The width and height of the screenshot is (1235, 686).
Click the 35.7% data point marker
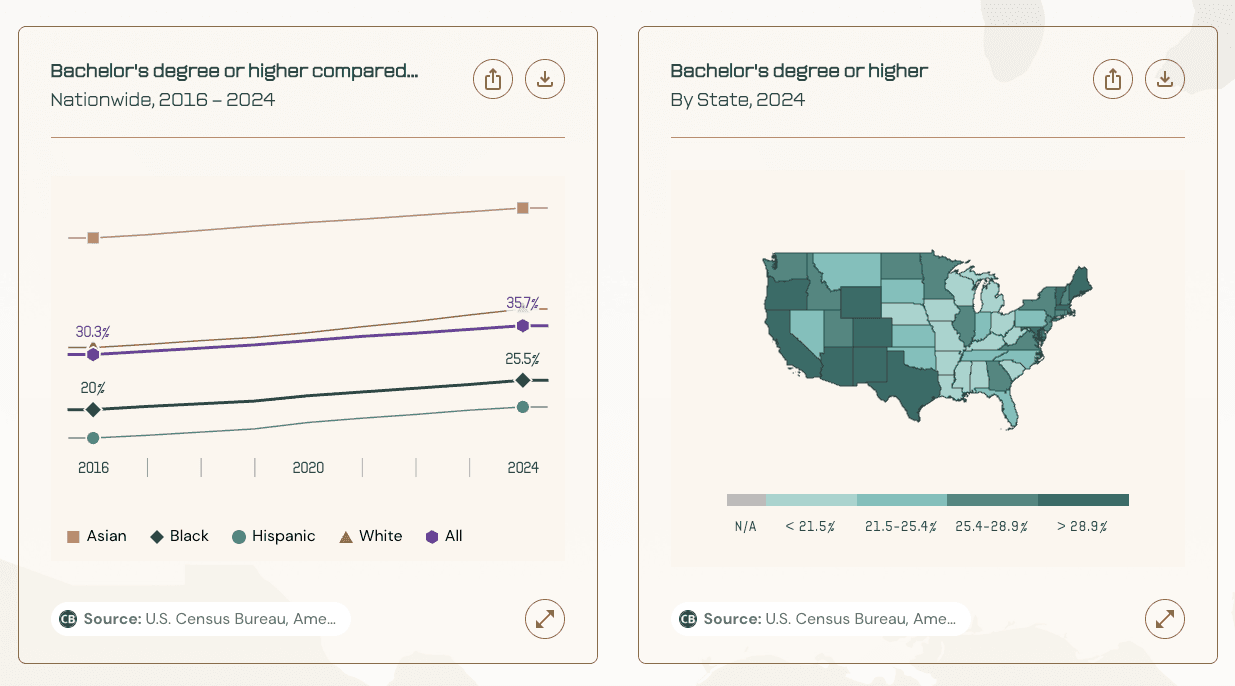point(521,324)
